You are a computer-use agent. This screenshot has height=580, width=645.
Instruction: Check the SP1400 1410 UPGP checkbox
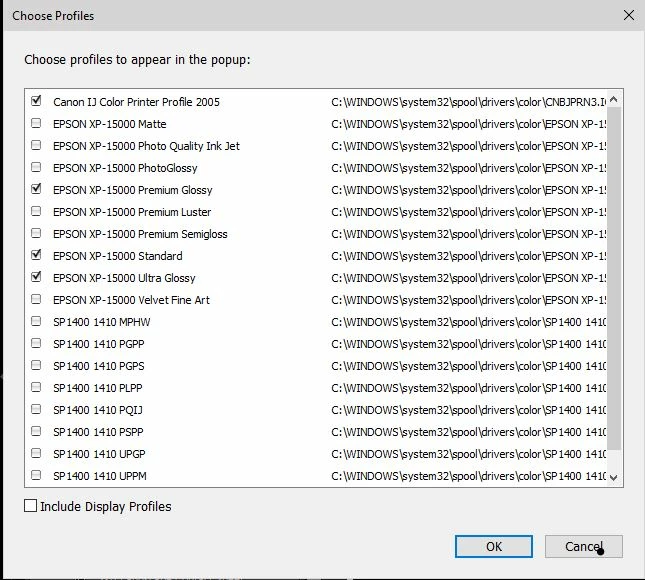[36, 453]
